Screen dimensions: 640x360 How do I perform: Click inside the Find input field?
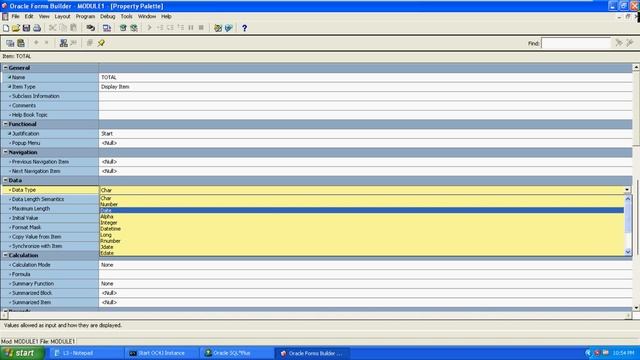click(576, 43)
